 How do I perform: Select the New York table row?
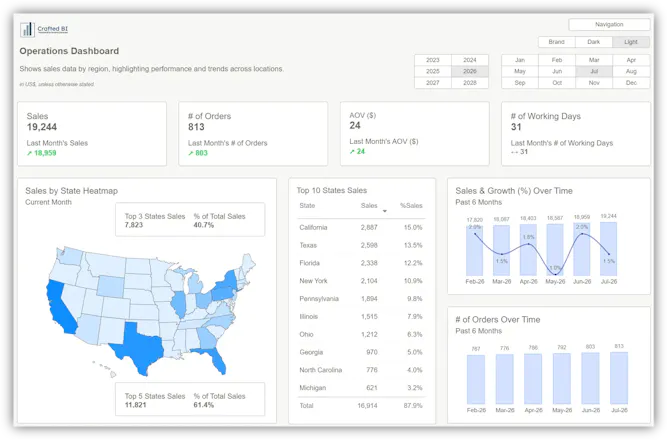(x=361, y=281)
